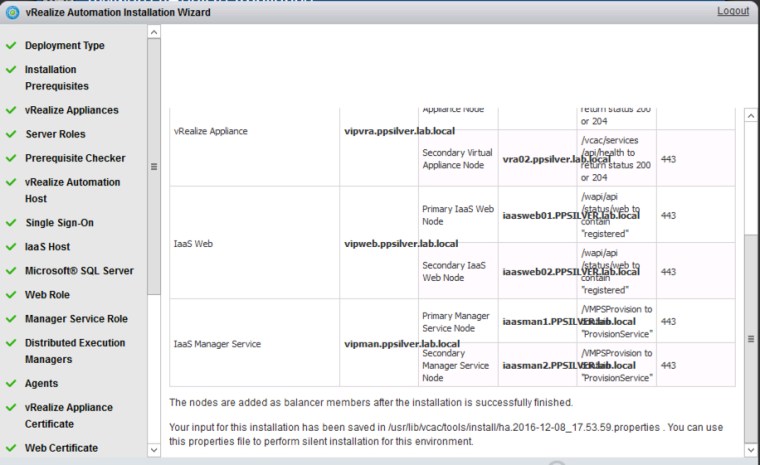760x465 pixels.
Task: Click green checkmark beside Agents
Action: tap(11, 384)
